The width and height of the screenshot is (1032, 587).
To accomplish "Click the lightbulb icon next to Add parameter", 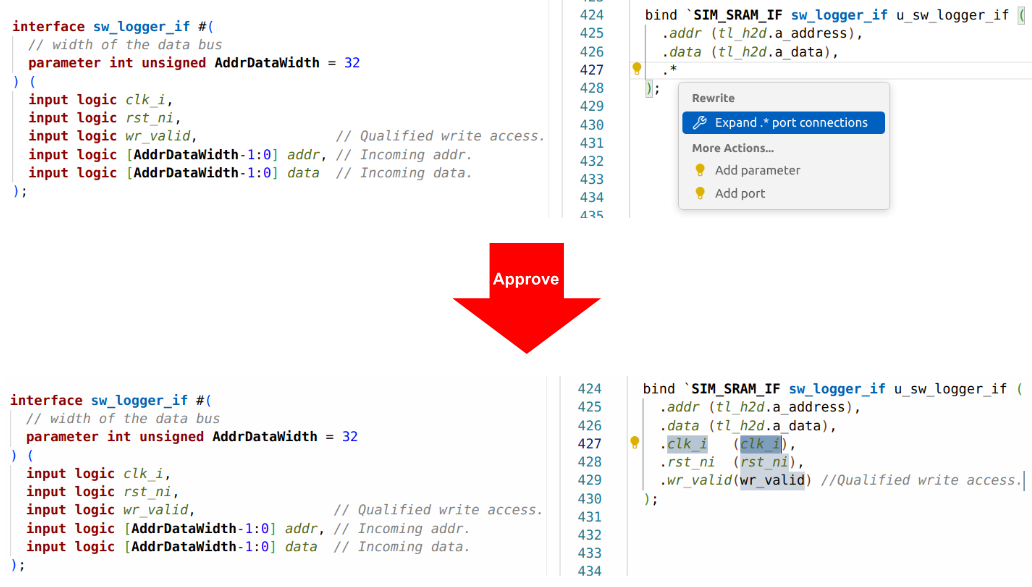I will (x=700, y=171).
